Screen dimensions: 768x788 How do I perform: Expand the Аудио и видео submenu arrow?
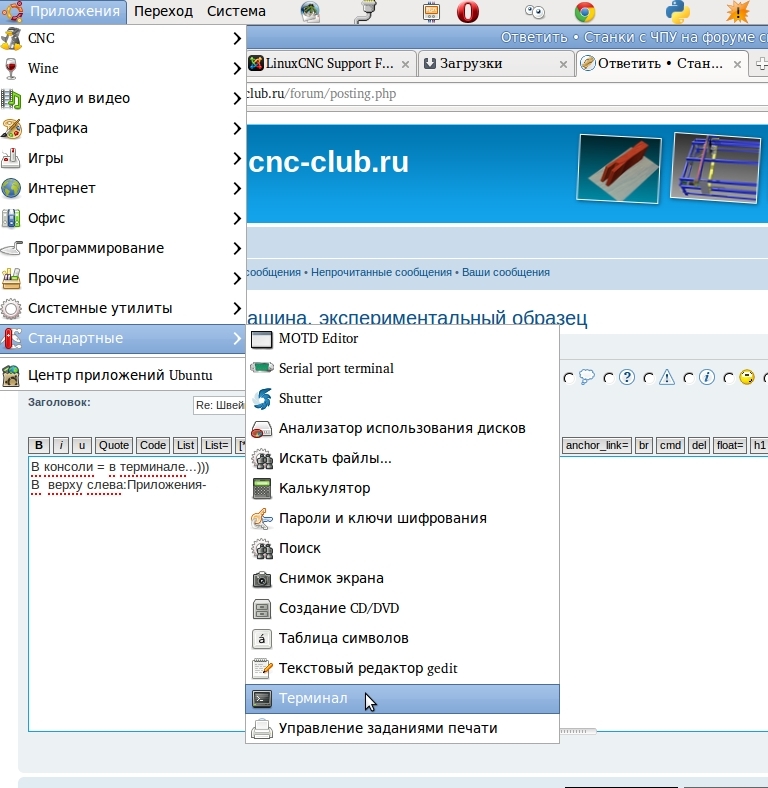click(x=237, y=98)
